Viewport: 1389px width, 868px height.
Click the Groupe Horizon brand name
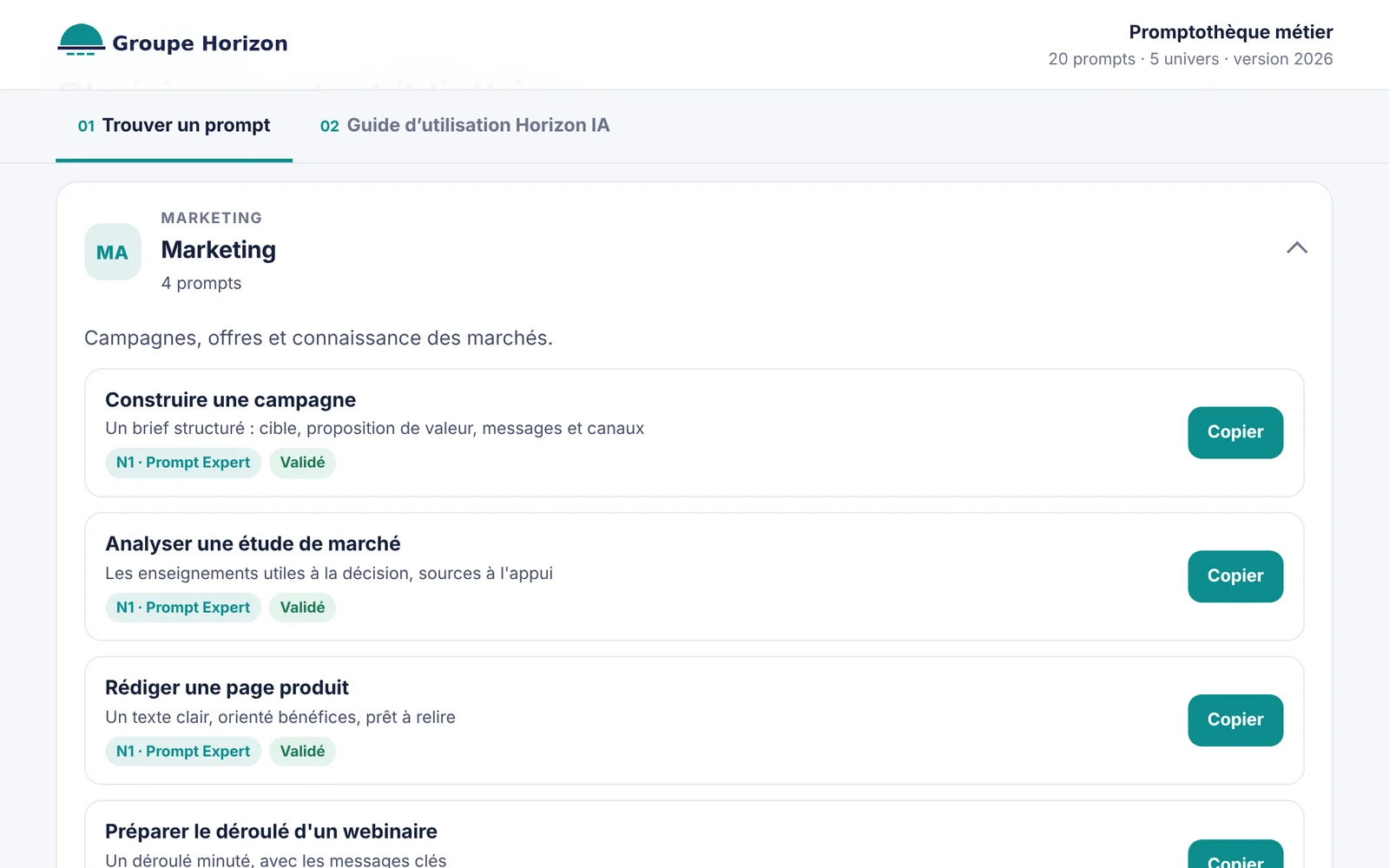tap(200, 43)
